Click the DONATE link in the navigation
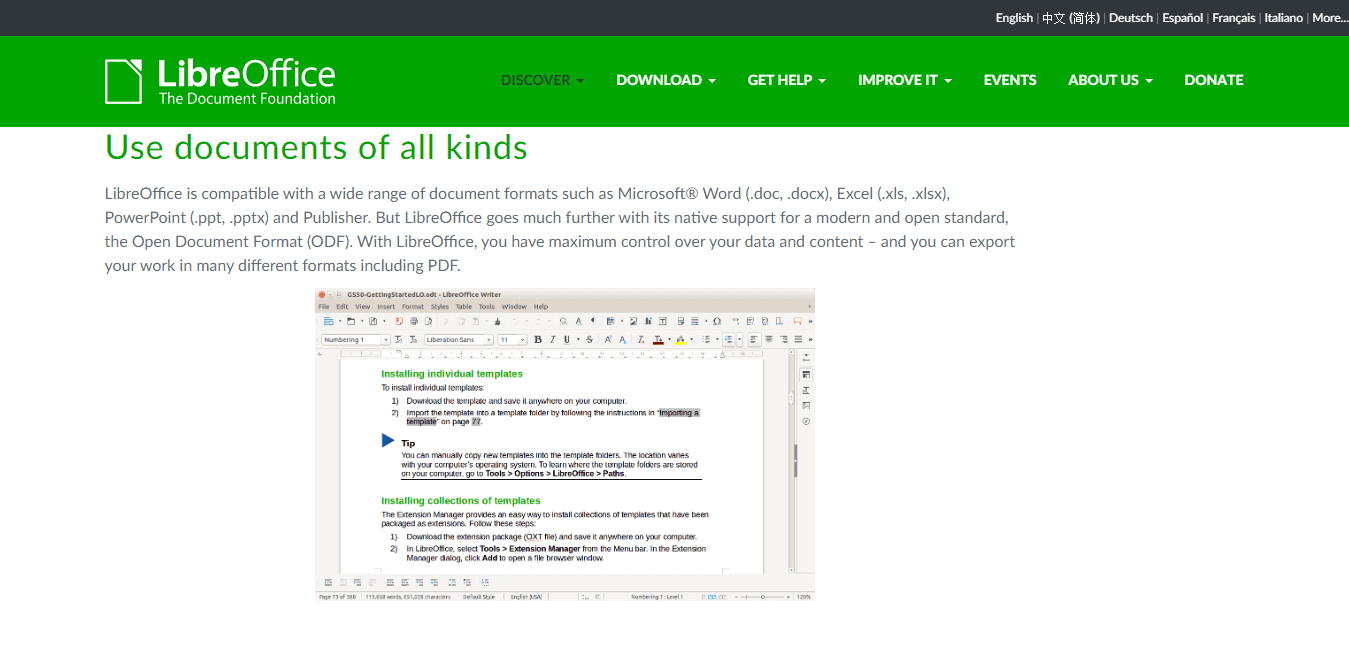This screenshot has height=657, width=1349. coord(1214,80)
